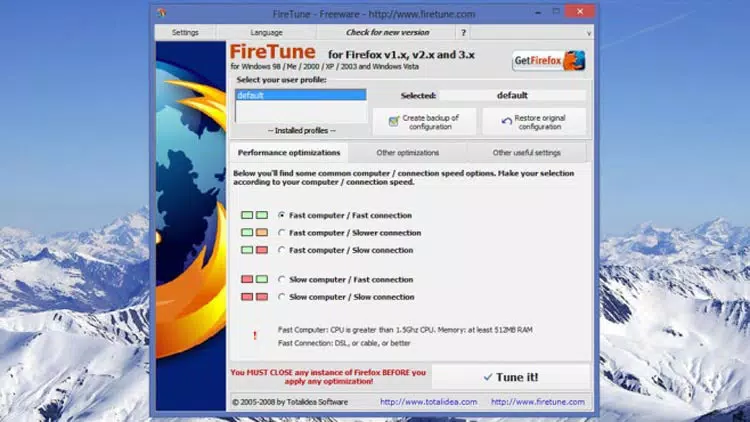Click the GetFirefox badge image
This screenshot has height=422, width=750.
tap(549, 61)
